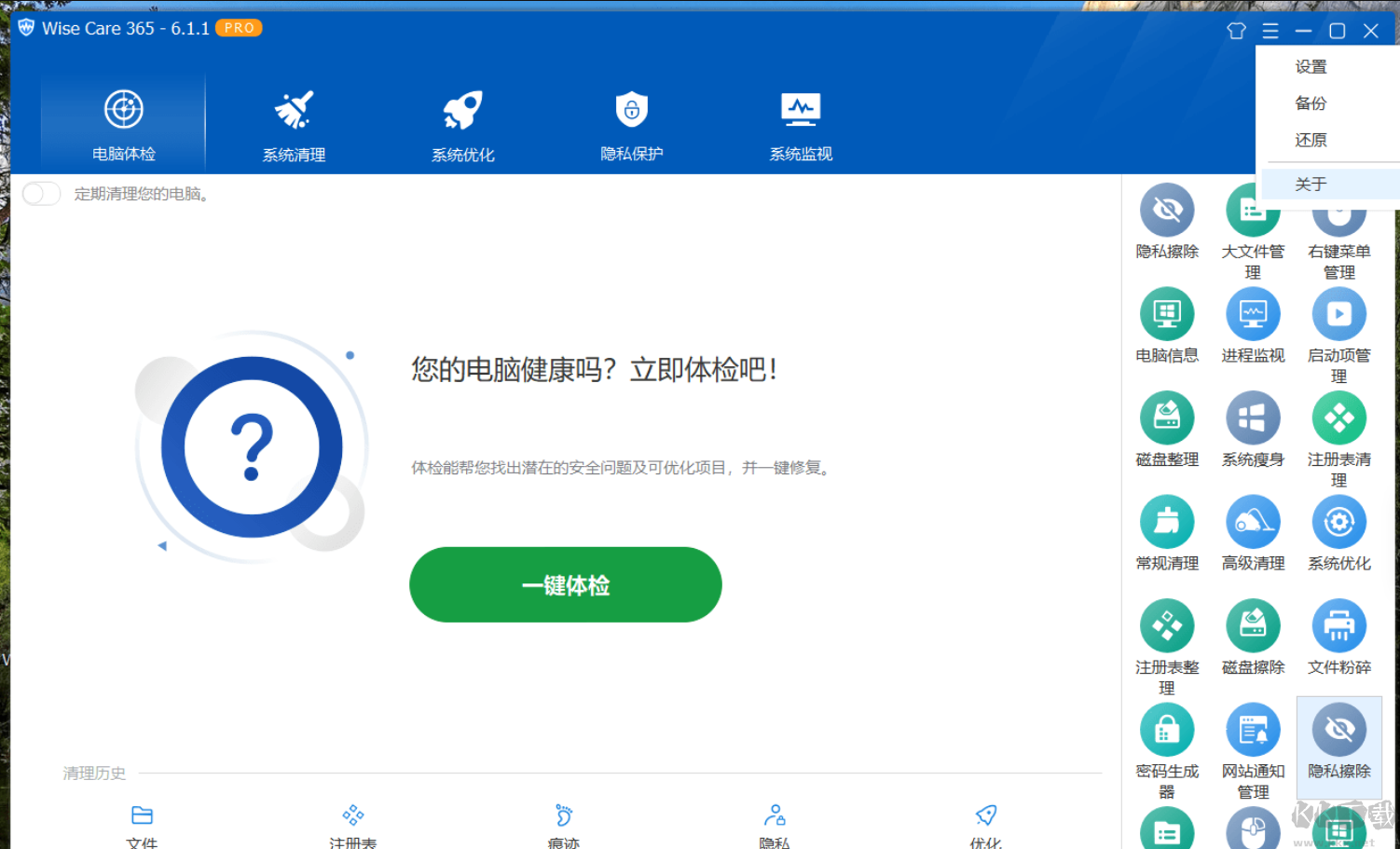The width and height of the screenshot is (1400, 849).
Task: Enable the 定期清理您的电脑 scheduled cleaning switch
Action: pos(41,193)
